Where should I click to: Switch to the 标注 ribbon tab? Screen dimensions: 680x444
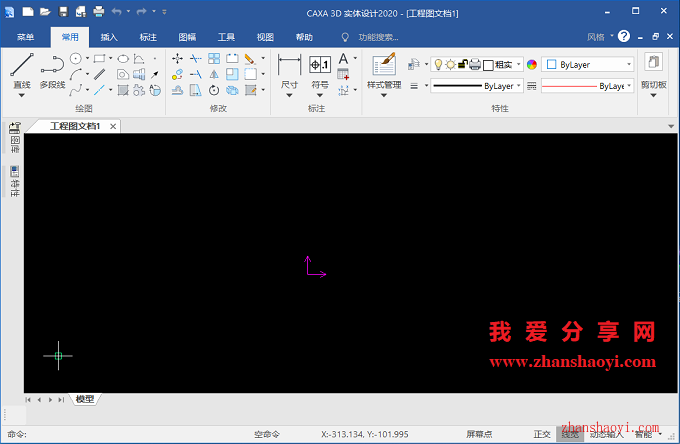pos(148,37)
